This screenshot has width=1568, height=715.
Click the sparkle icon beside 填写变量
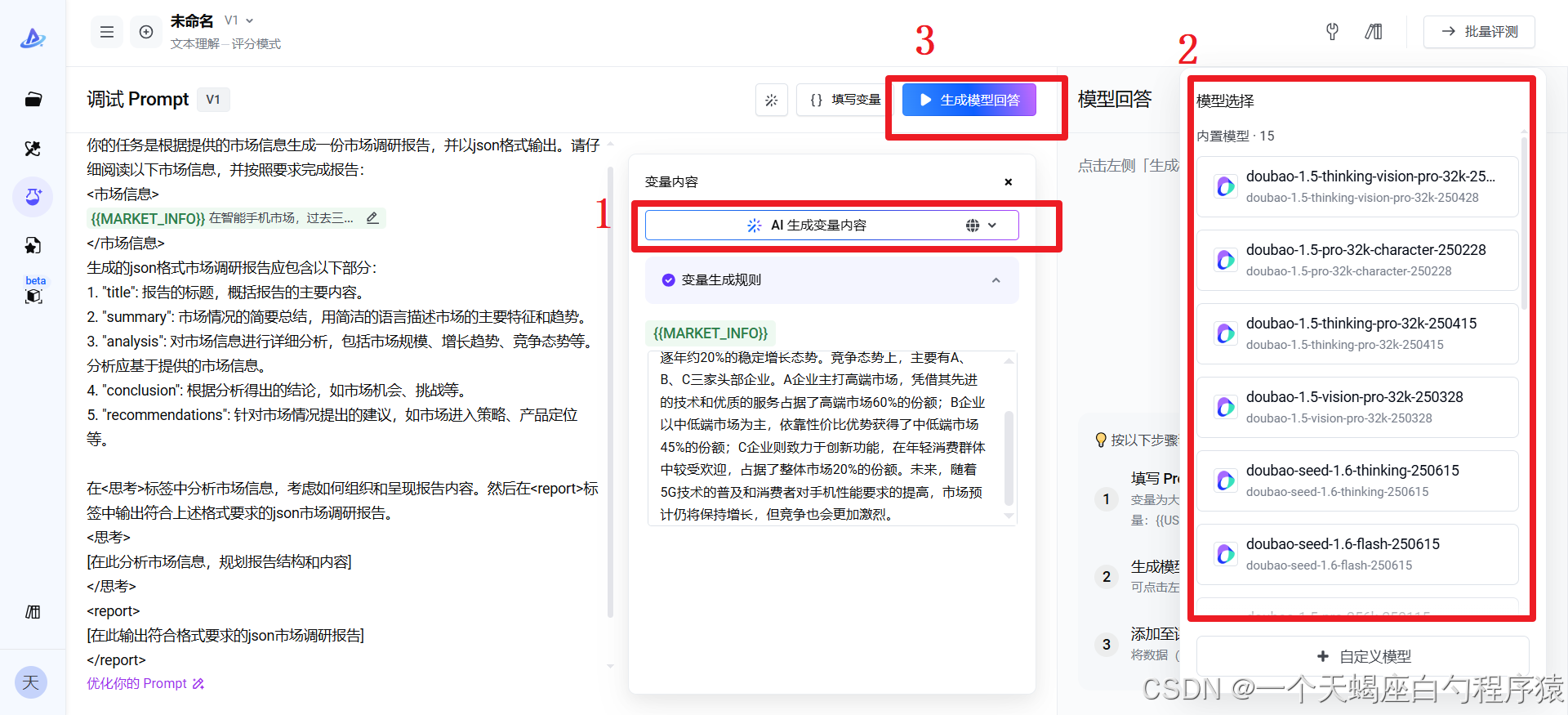772,101
